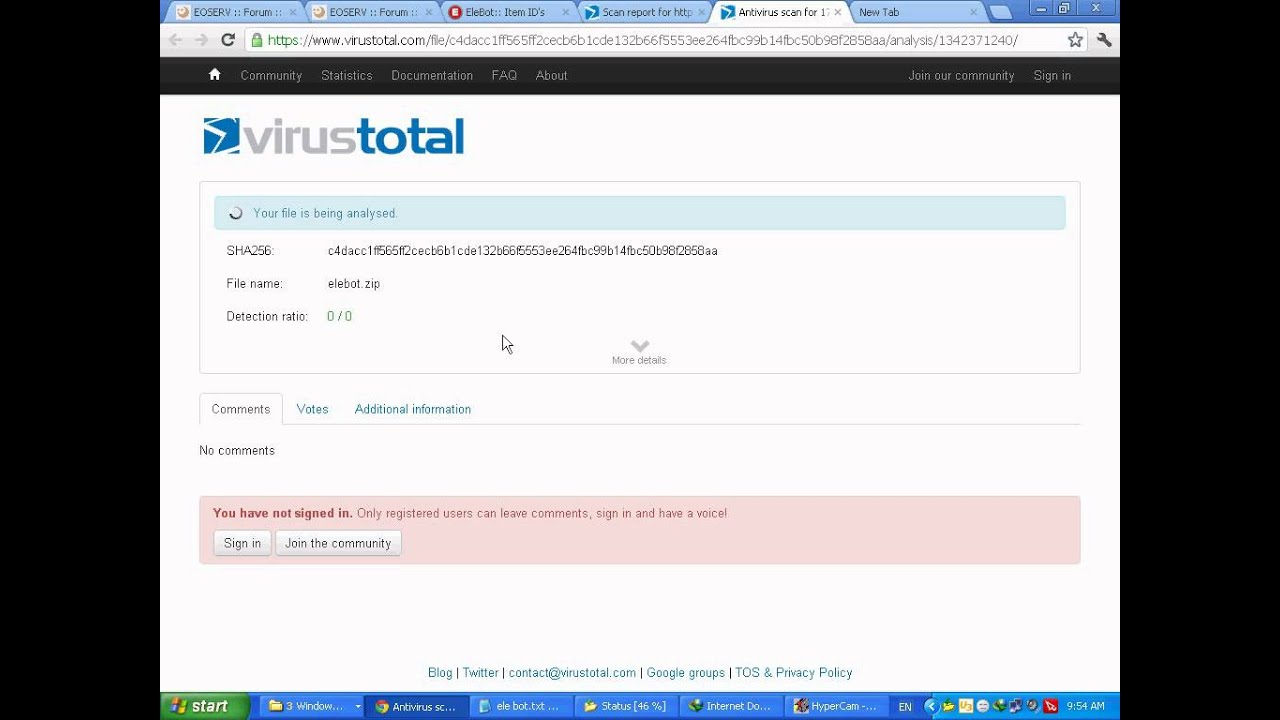Image resolution: width=1280 pixels, height=720 pixels.
Task: Open the Windows Start menu
Action: (204, 706)
